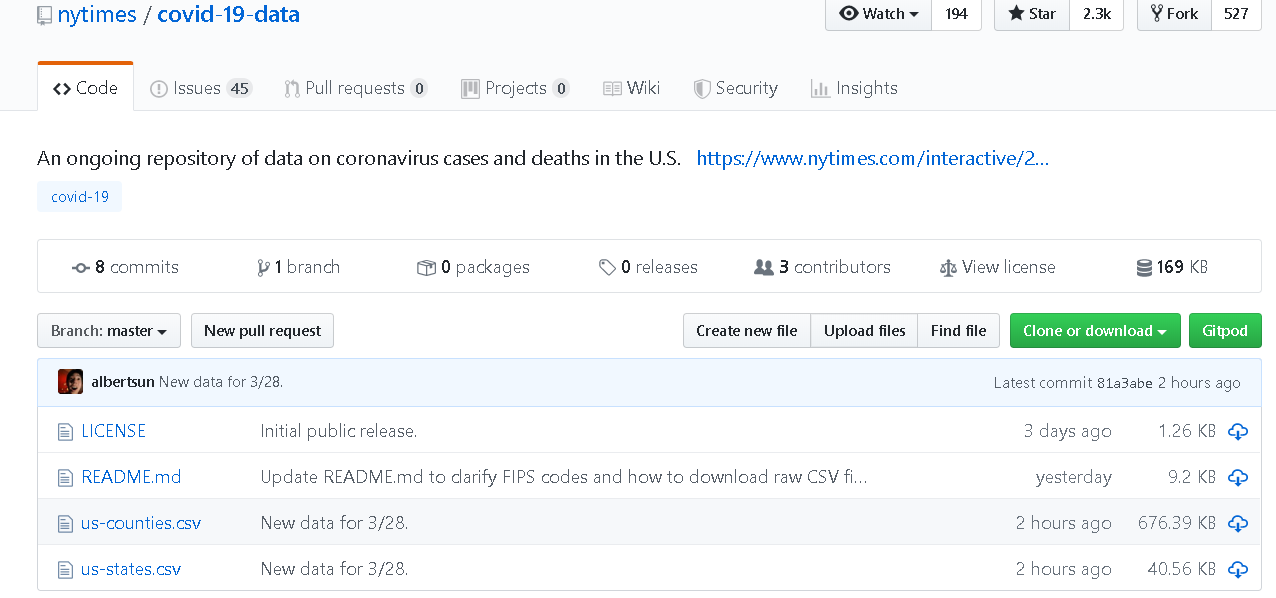This screenshot has width=1276, height=598.
Task: Click the download cloud icon for LICENSE
Action: pyautogui.click(x=1238, y=431)
